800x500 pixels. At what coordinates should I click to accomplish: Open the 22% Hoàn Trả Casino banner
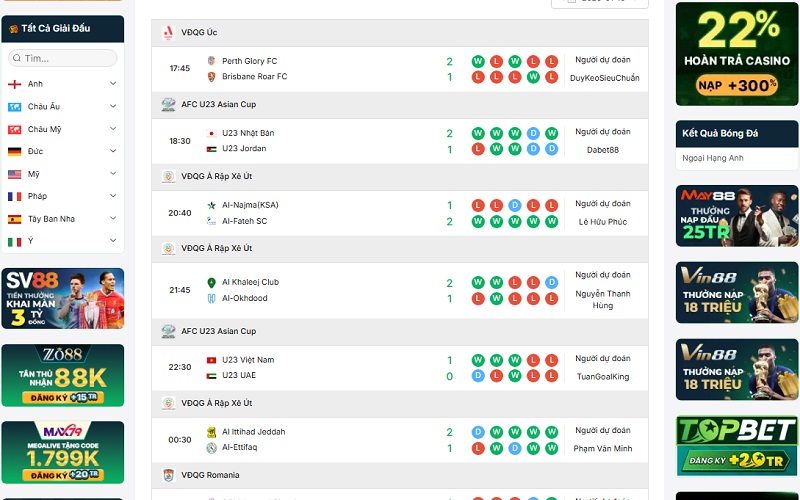click(736, 53)
